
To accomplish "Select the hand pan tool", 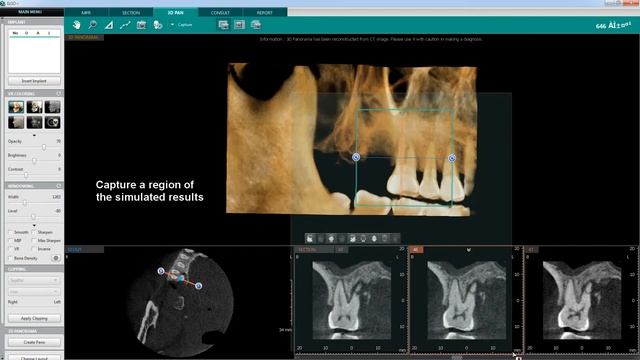I will (x=76, y=25).
